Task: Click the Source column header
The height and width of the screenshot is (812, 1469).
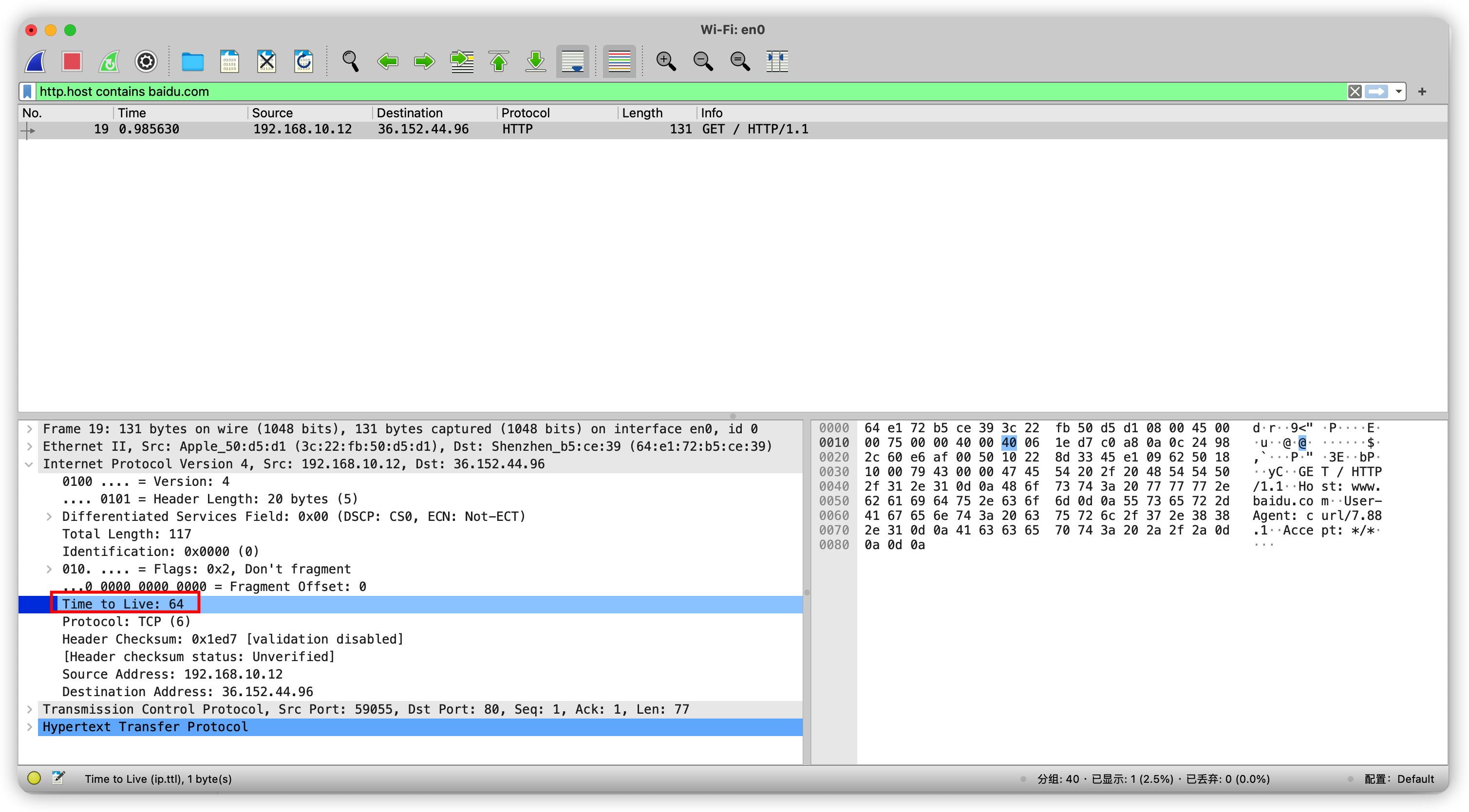Action: click(273, 113)
